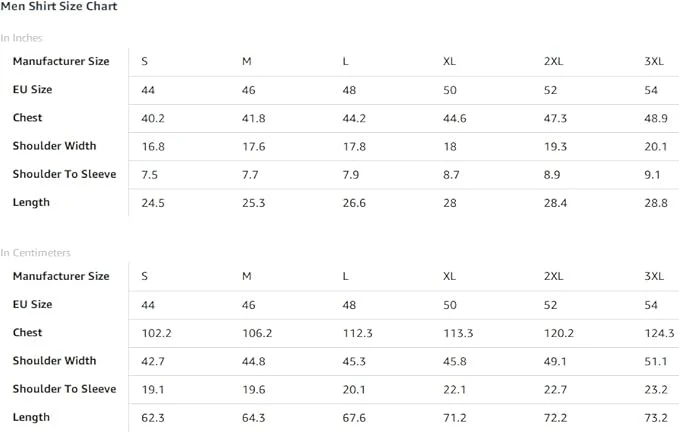This screenshot has width=679, height=432.
Task: Select the XL column header in the centimeters table
Action: pos(450,276)
